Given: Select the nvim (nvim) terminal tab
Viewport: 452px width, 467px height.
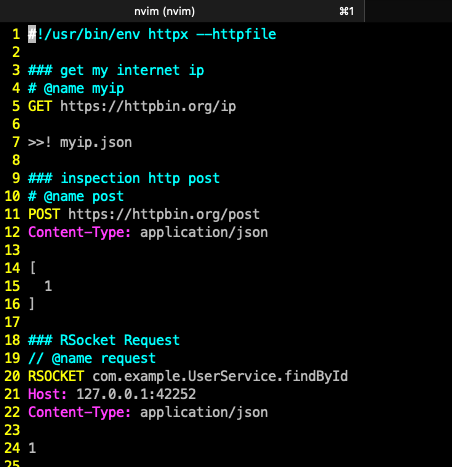Looking at the screenshot, I should (x=182, y=11).
